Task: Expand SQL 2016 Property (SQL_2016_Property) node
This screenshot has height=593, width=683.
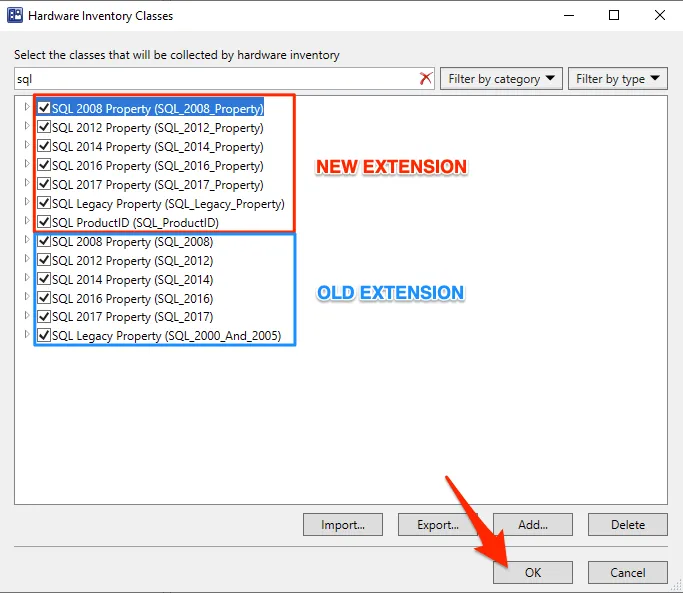Action: pyautogui.click(x=27, y=164)
